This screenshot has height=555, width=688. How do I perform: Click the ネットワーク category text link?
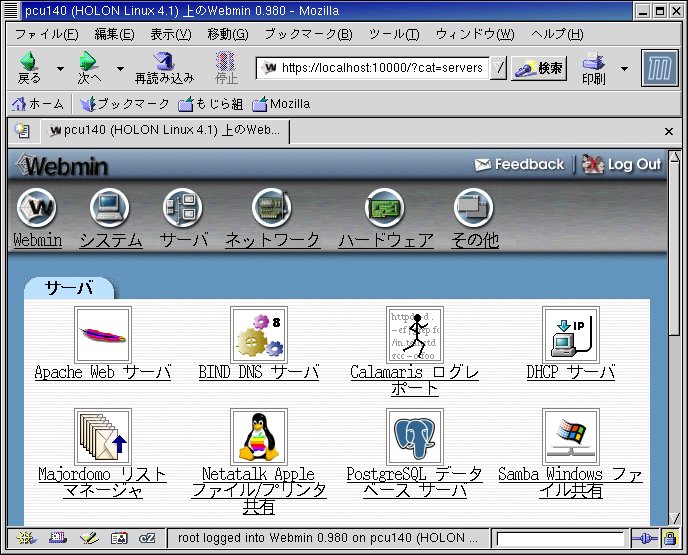272,240
